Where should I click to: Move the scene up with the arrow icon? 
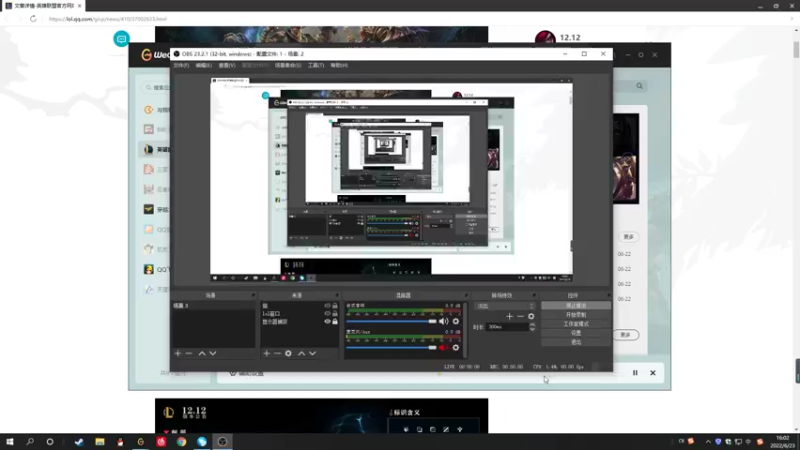(202, 353)
